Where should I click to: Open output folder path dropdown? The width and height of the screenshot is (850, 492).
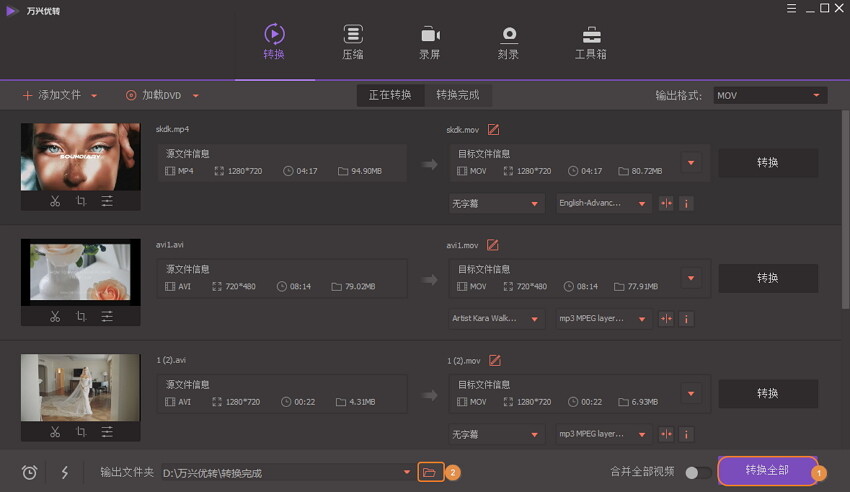click(x=407, y=472)
